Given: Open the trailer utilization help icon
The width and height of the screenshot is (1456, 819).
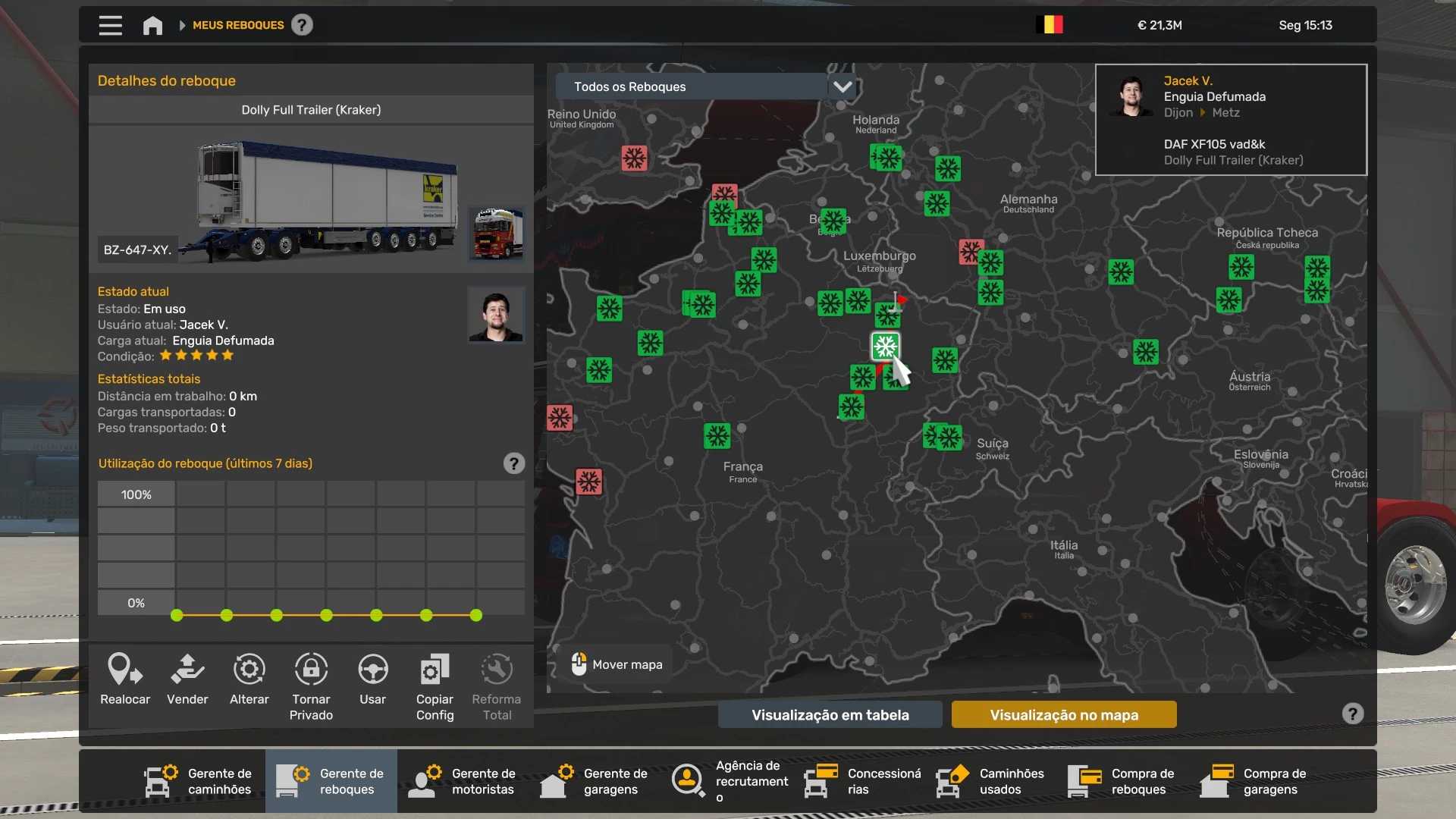Looking at the screenshot, I should tap(513, 463).
